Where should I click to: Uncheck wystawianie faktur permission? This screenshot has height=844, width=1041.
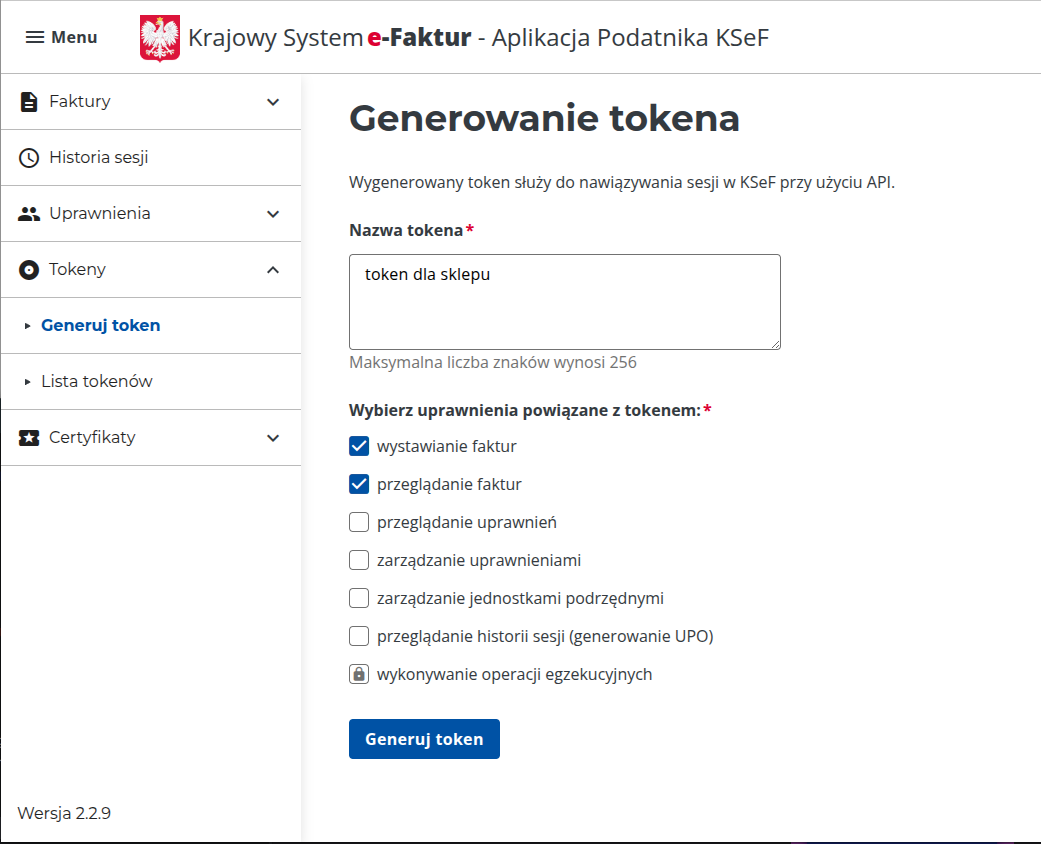359,446
